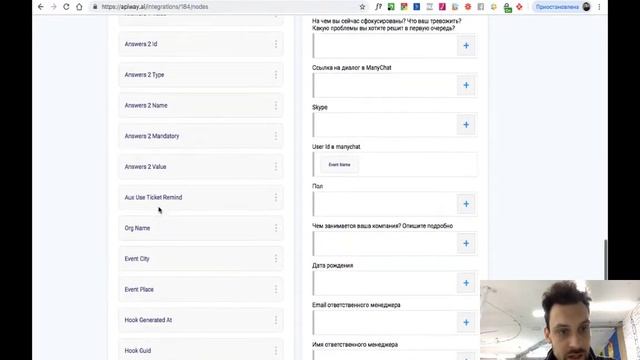Open options menu for Event Place
Viewport: 640px width, 360px height.
click(x=276, y=289)
